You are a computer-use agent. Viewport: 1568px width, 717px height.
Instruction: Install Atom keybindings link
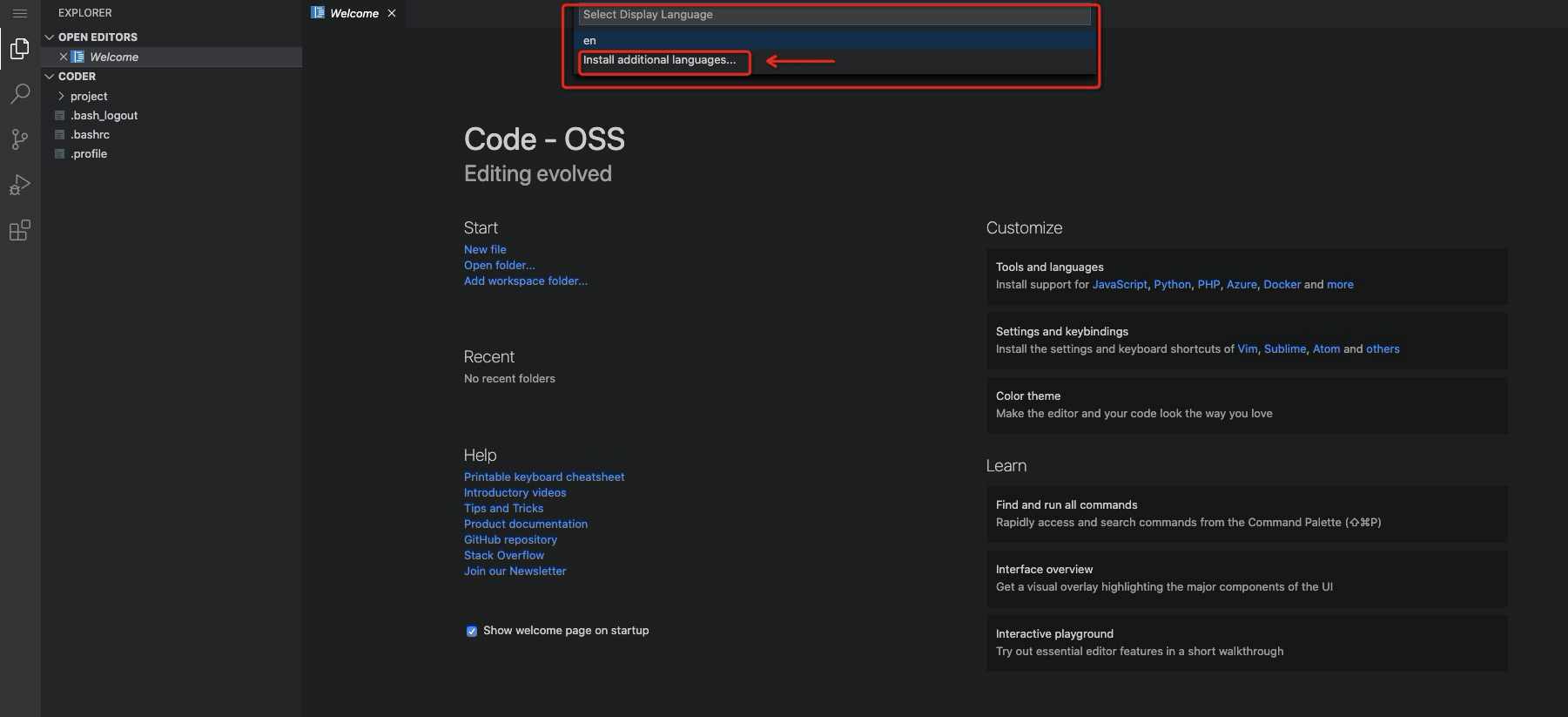pyautogui.click(x=1326, y=348)
